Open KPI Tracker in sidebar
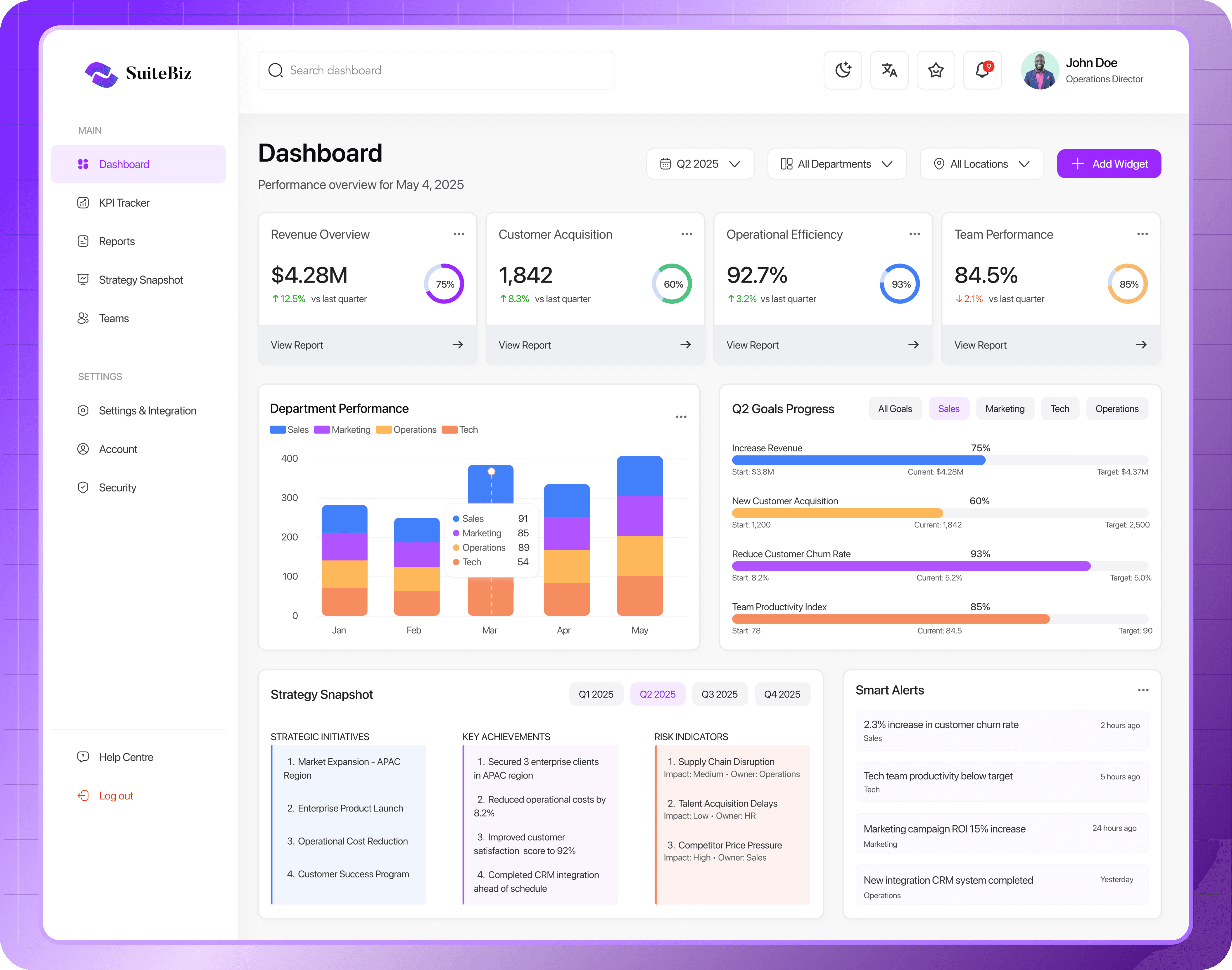 pyautogui.click(x=124, y=203)
